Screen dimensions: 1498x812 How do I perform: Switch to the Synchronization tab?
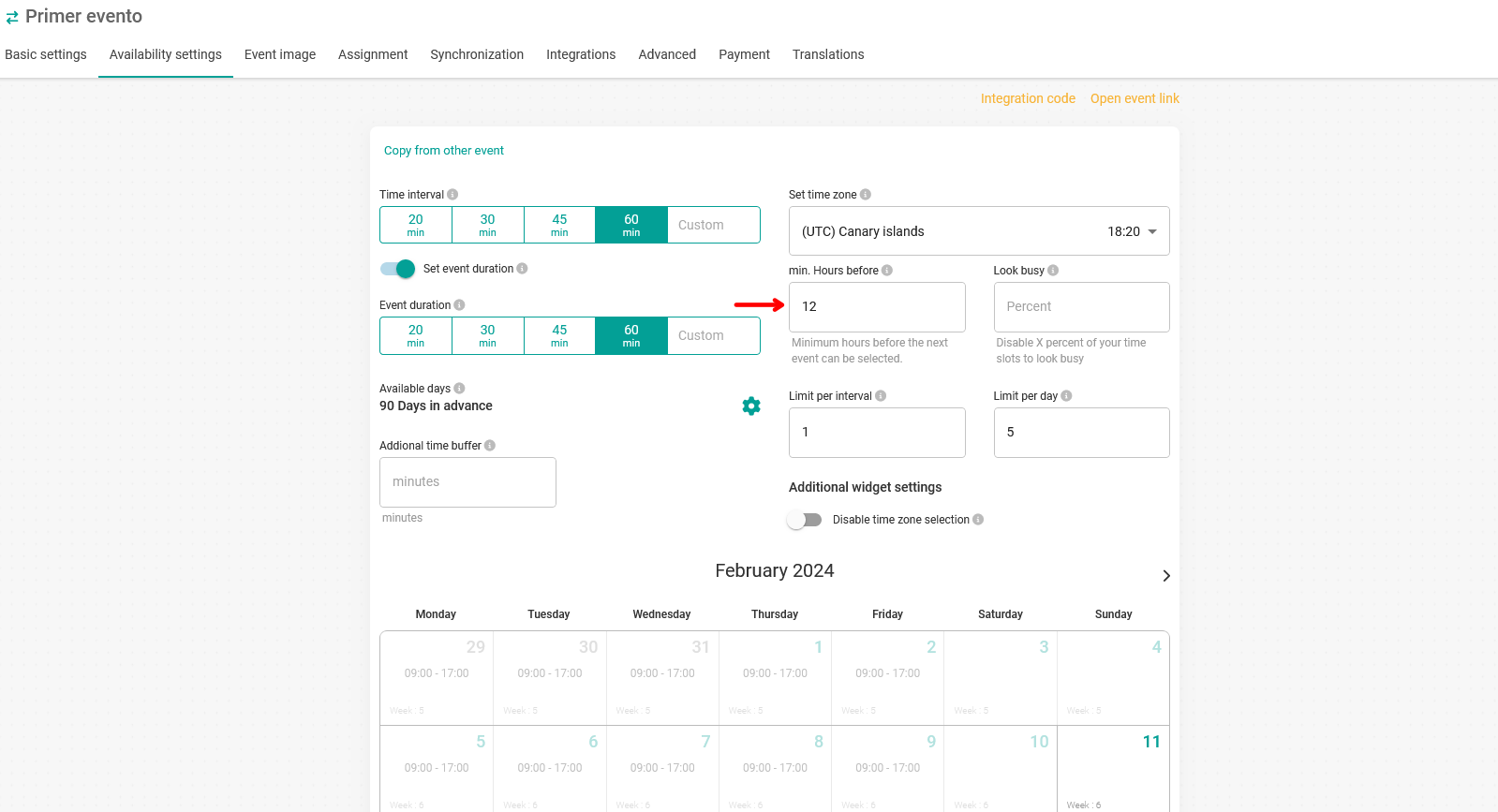477,54
